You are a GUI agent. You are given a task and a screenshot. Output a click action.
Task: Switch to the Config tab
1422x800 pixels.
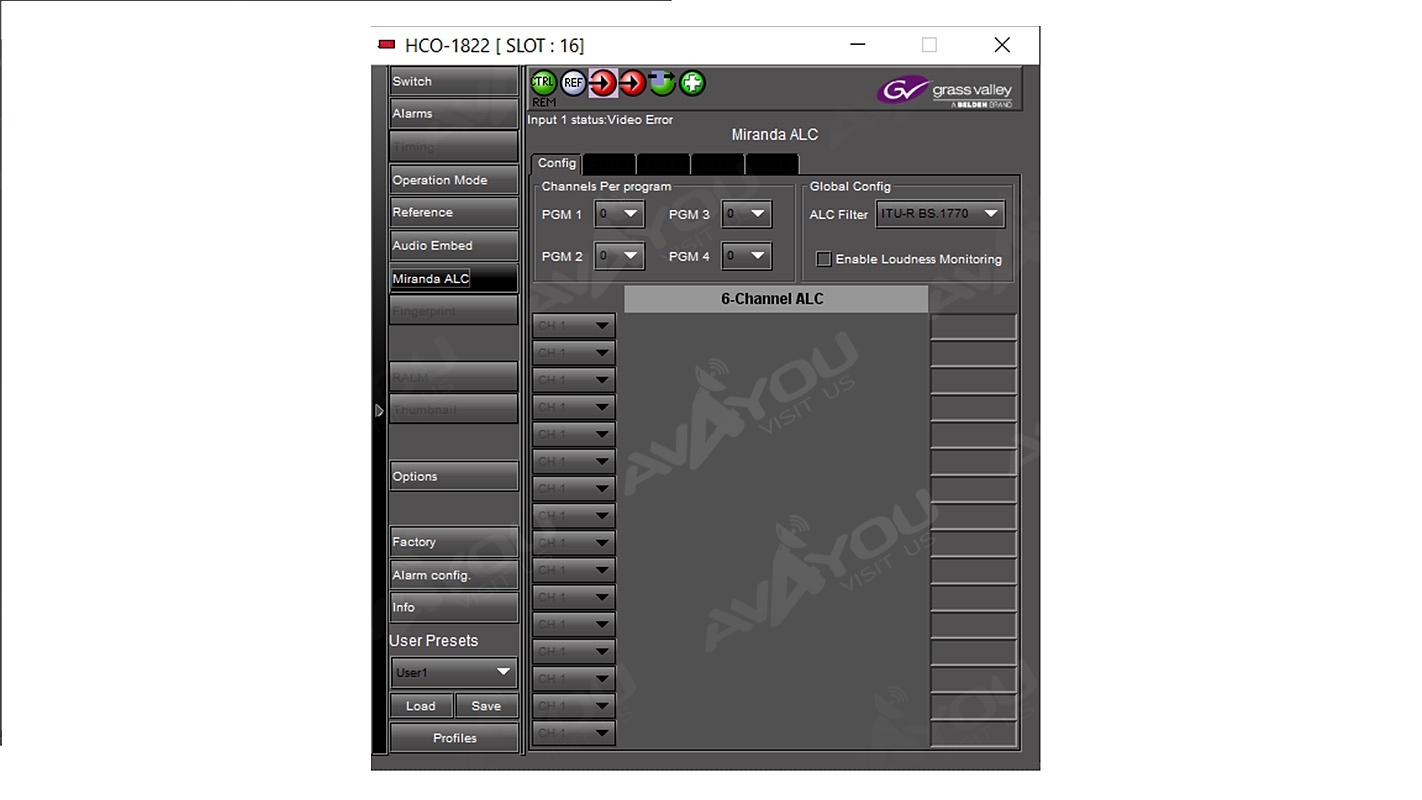(x=556, y=163)
